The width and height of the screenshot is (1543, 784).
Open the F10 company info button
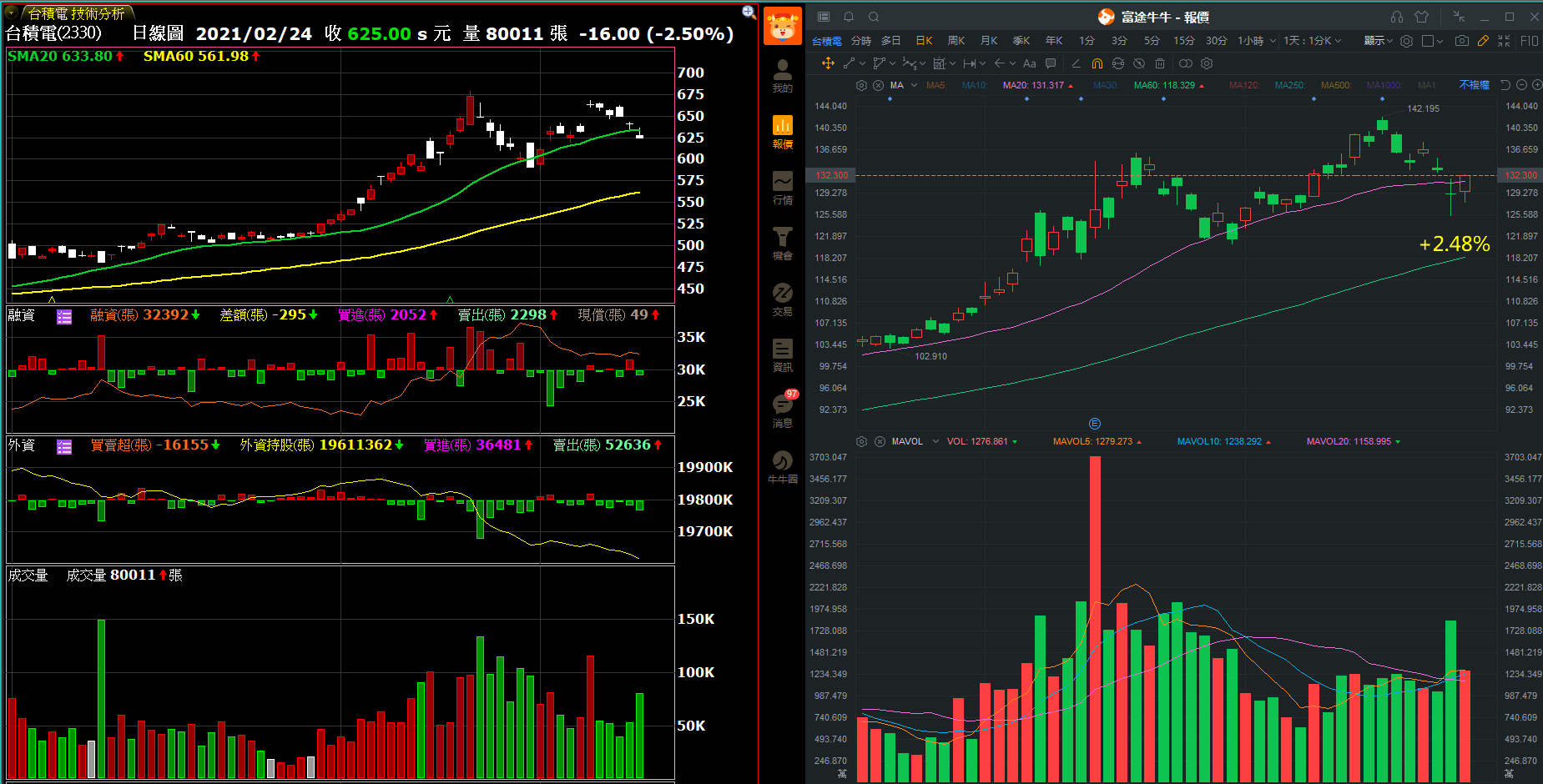click(1529, 40)
